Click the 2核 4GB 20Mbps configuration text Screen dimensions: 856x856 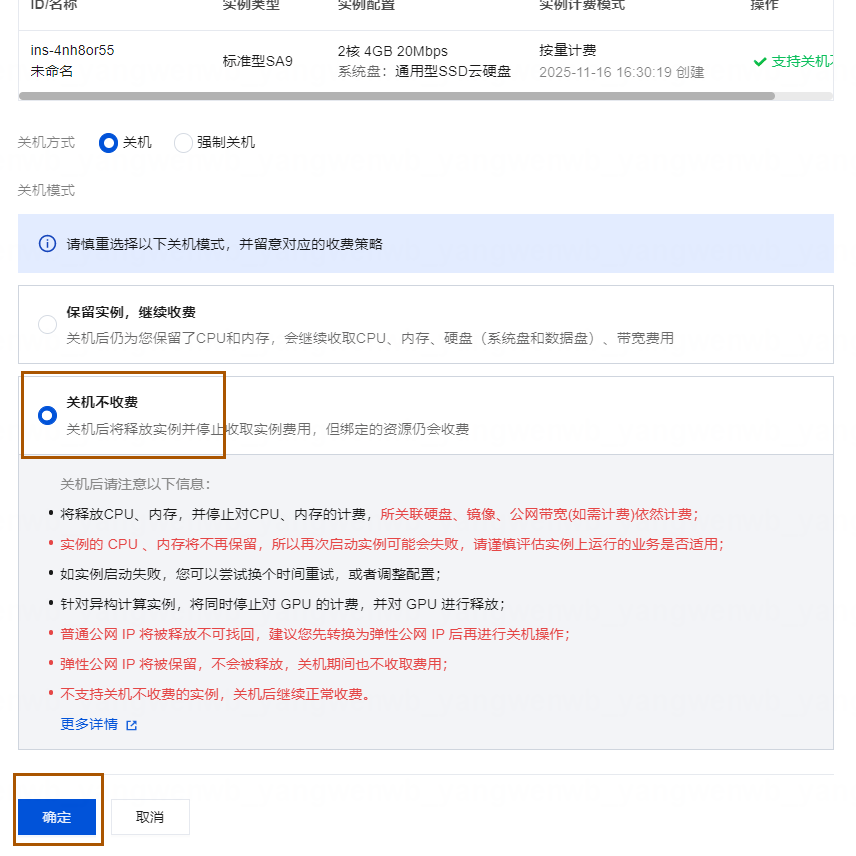click(x=393, y=51)
